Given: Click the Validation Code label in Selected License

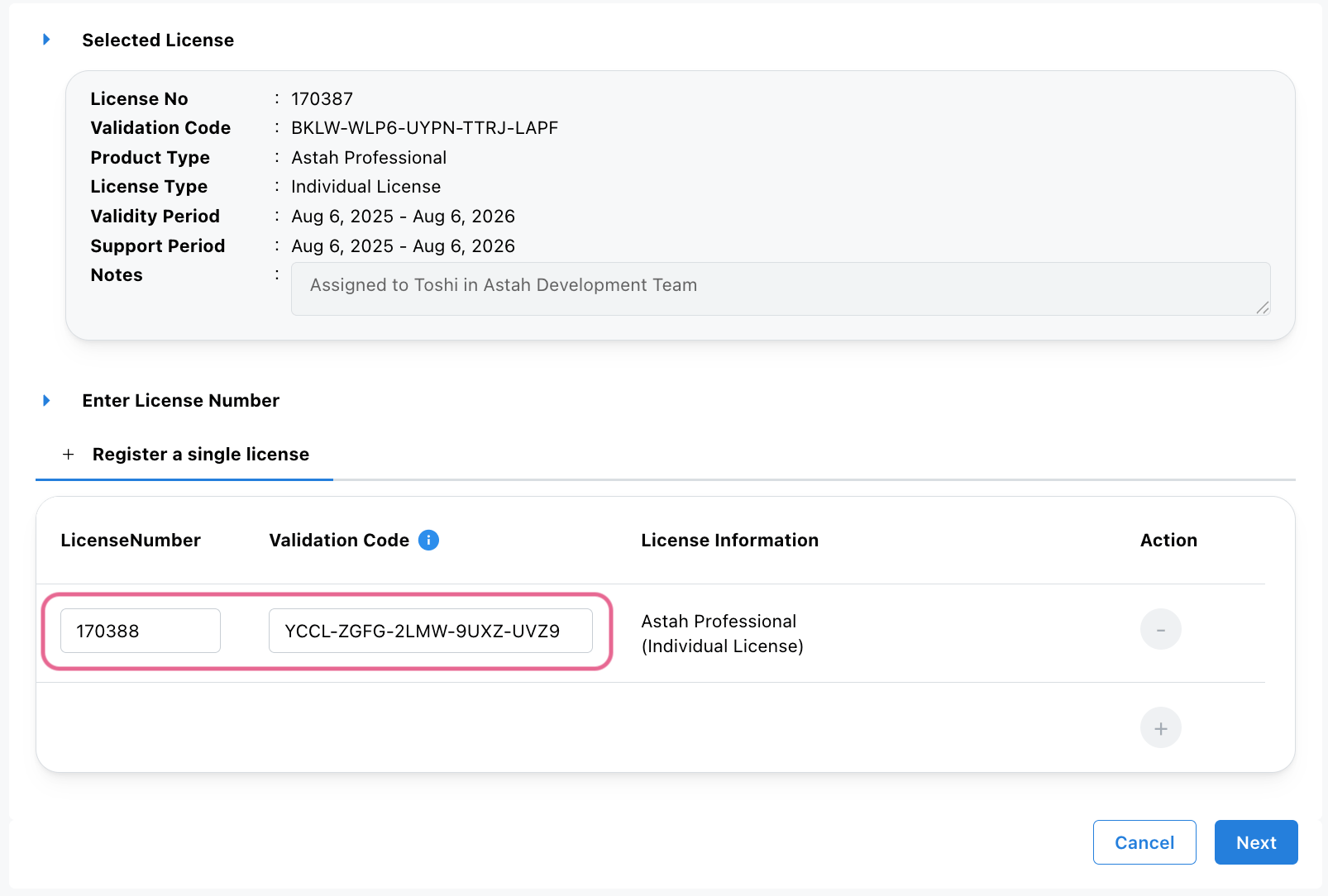Looking at the screenshot, I should pyautogui.click(x=160, y=128).
